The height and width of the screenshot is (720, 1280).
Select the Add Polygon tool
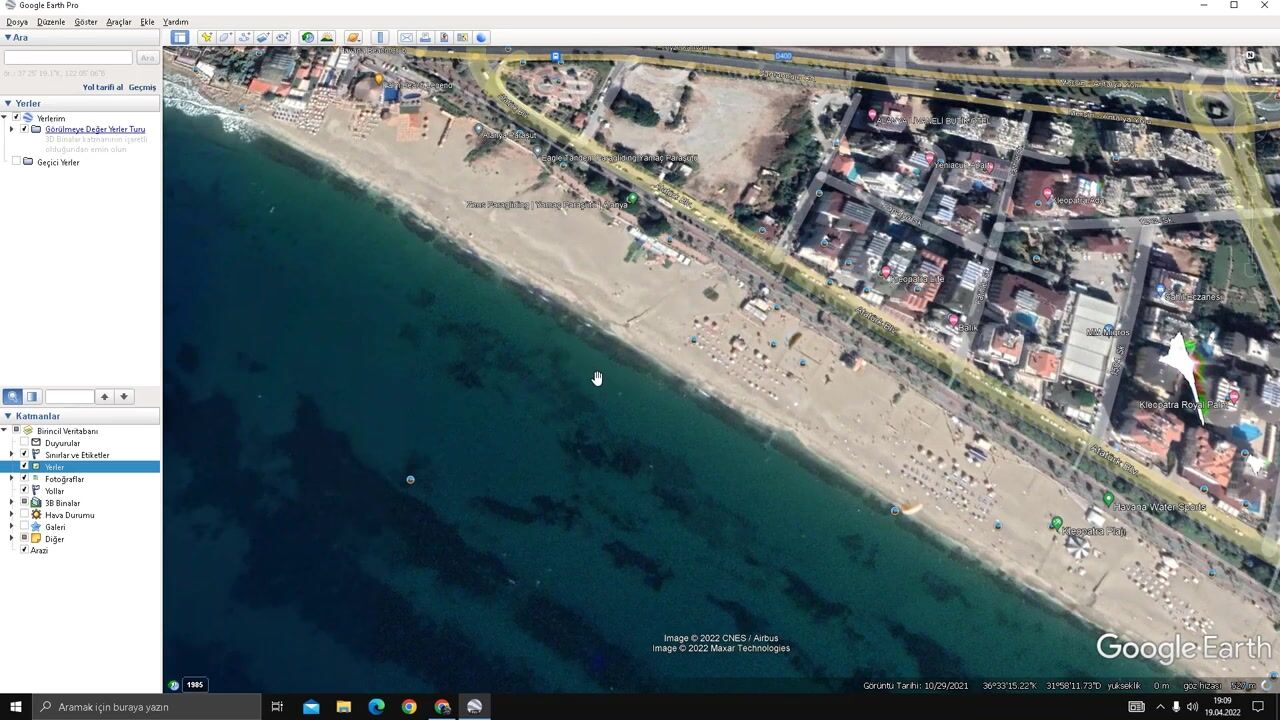pos(225,38)
